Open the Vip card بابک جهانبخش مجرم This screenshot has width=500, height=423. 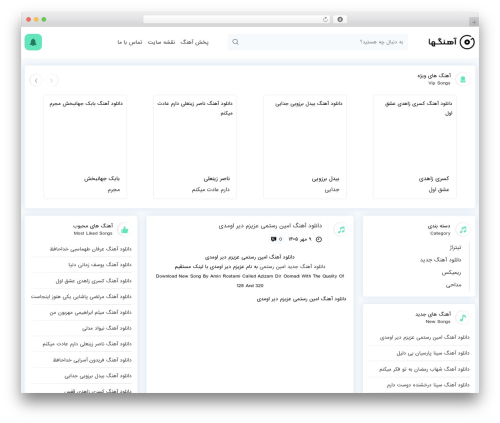tap(85, 147)
